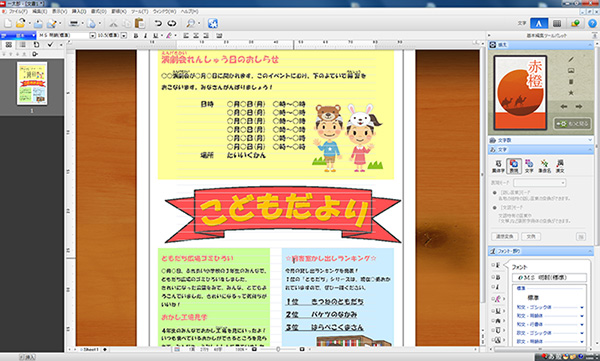Screen dimensions: 600x361
Task: Click the star icon beside the 赤橙 card
Action: 571,93
